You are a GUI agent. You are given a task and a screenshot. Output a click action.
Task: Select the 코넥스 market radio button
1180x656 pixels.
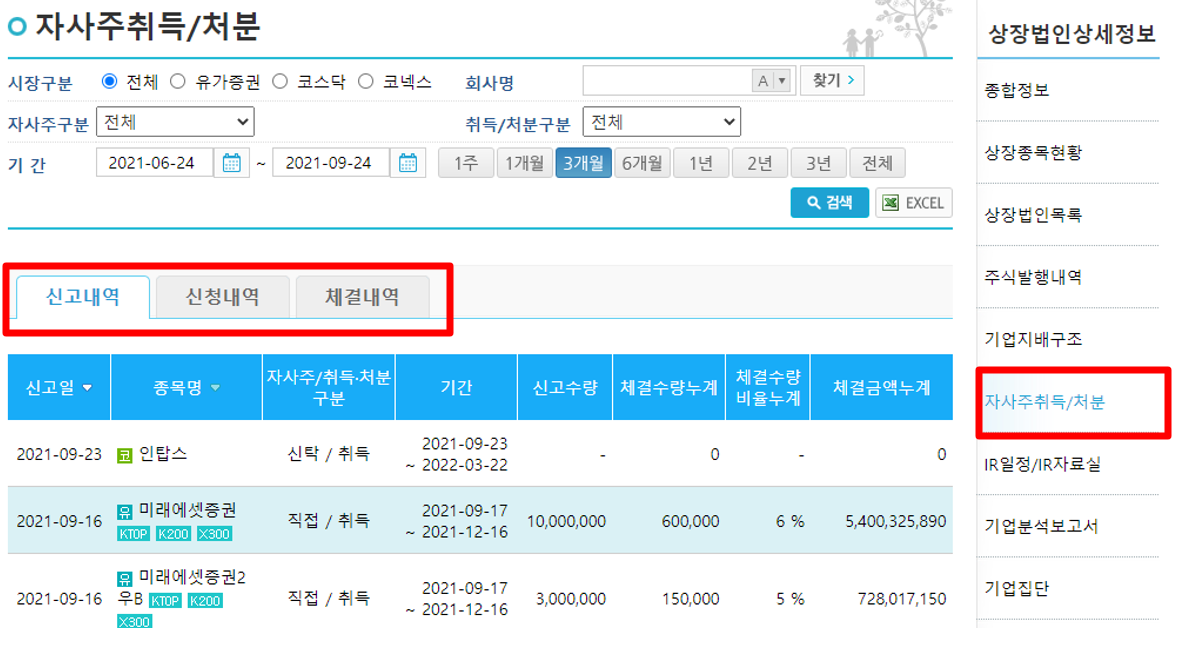(366, 81)
